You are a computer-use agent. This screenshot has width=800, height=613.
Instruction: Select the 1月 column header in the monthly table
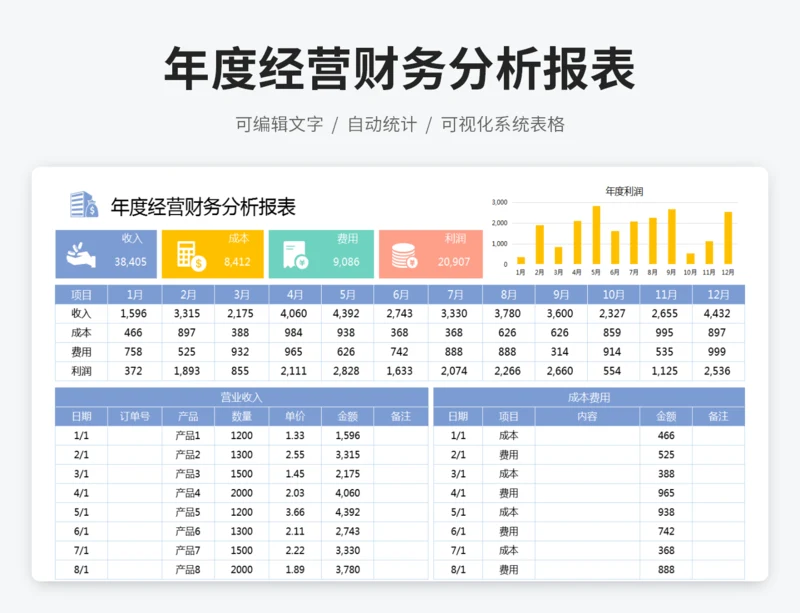click(135, 295)
